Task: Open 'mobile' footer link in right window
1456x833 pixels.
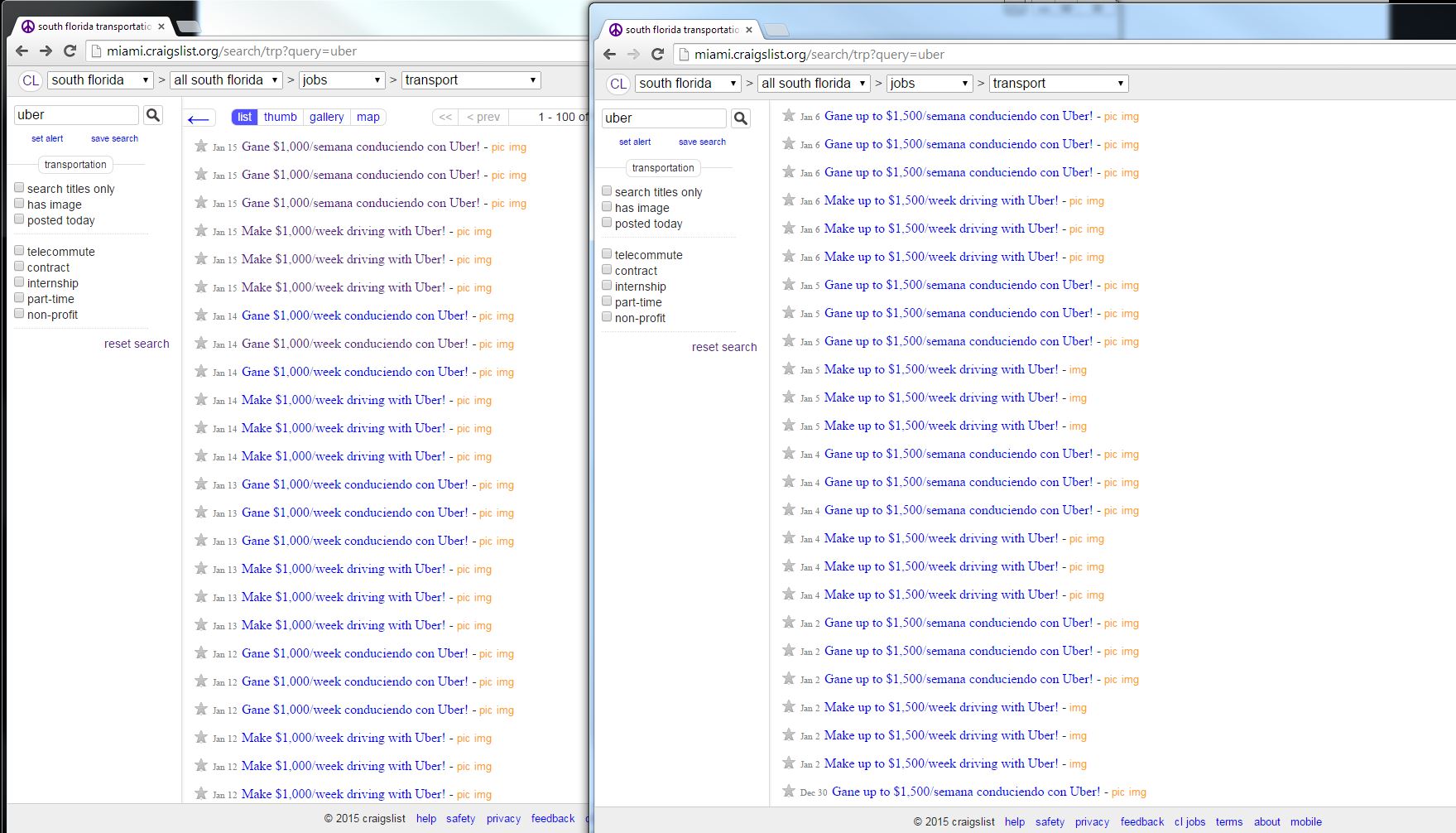Action: (1306, 822)
